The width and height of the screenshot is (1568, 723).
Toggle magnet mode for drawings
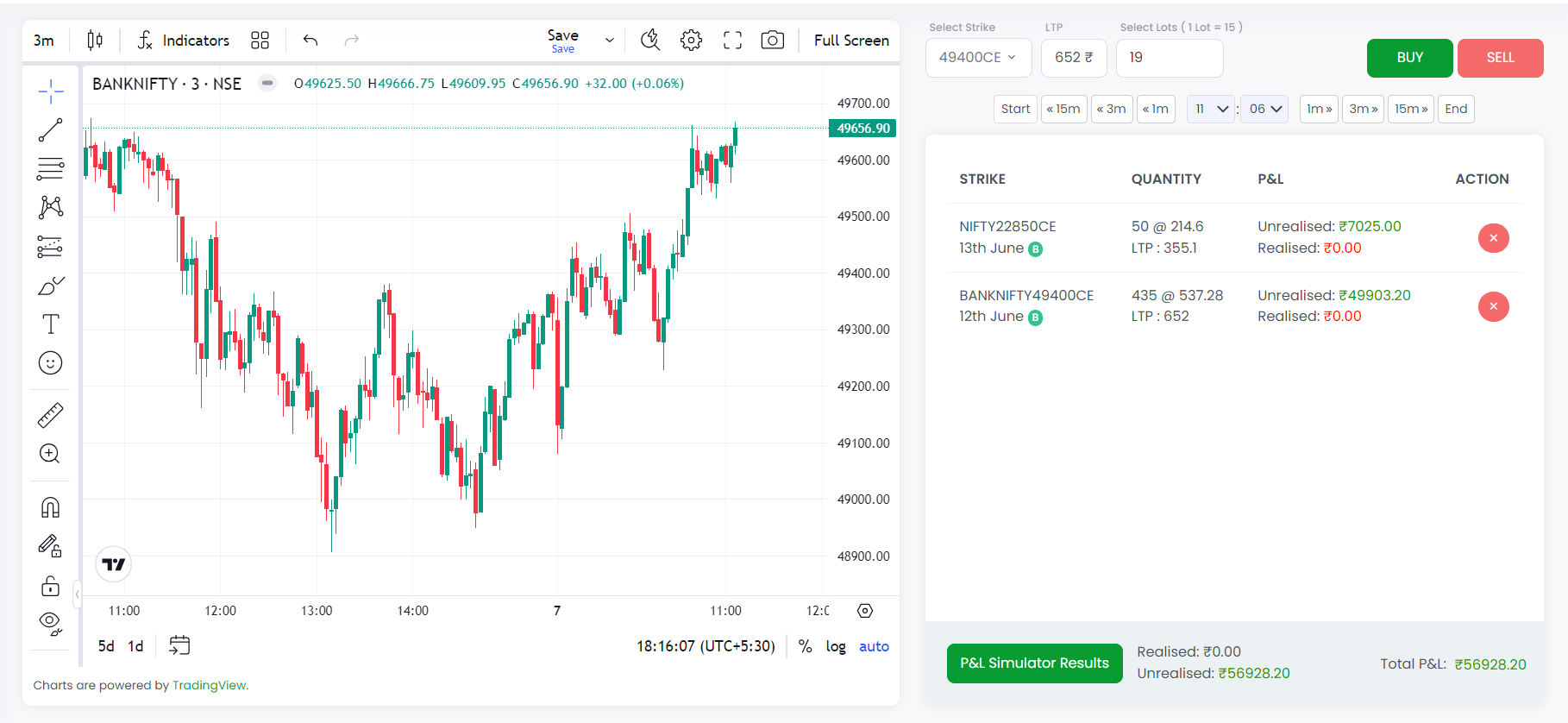tap(51, 507)
